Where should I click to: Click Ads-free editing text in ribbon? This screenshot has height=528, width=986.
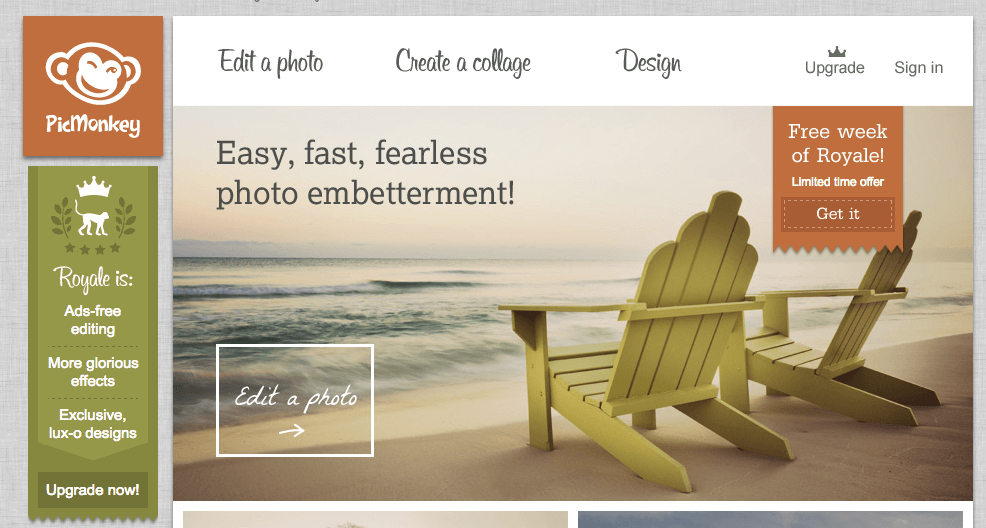pos(93,320)
